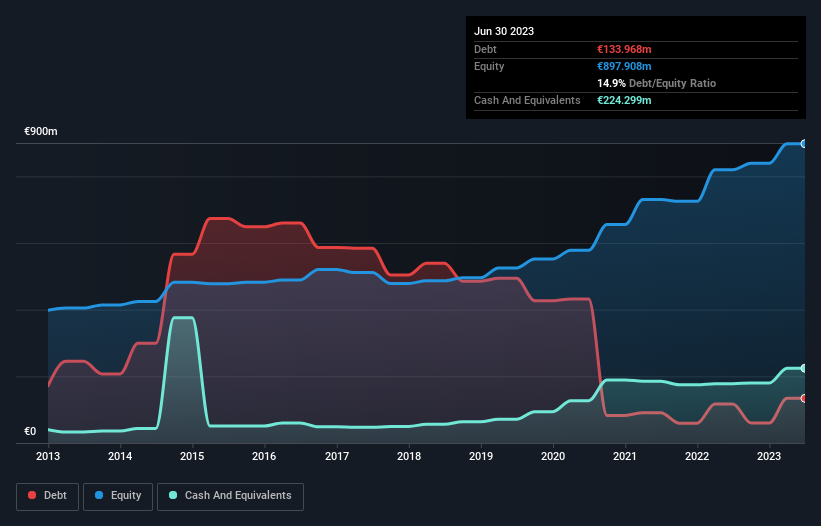The image size is (821, 526).
Task: Click the tooltip Equity row label
Action: coord(489,66)
